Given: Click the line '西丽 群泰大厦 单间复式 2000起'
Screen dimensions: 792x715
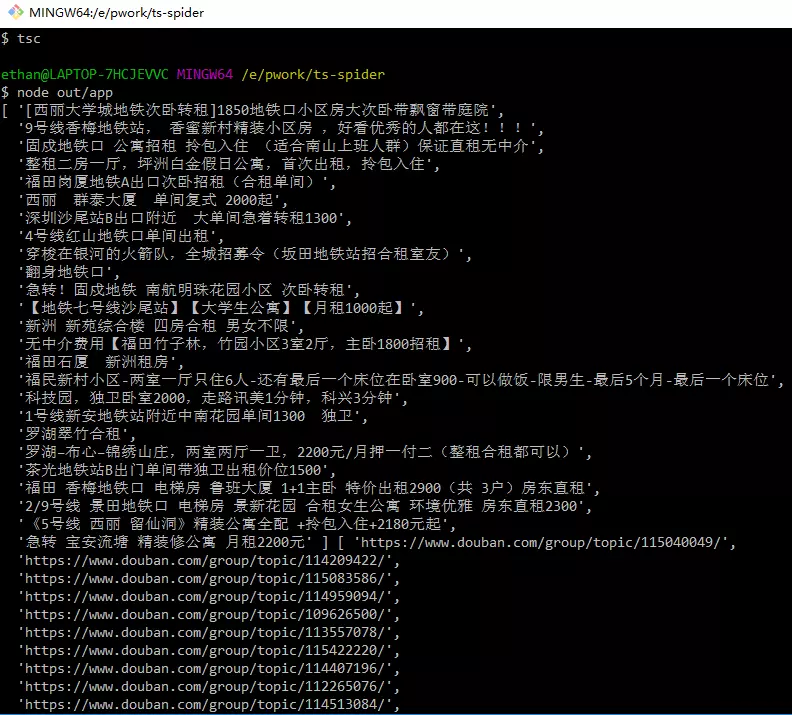Looking at the screenshot, I should [x=153, y=200].
